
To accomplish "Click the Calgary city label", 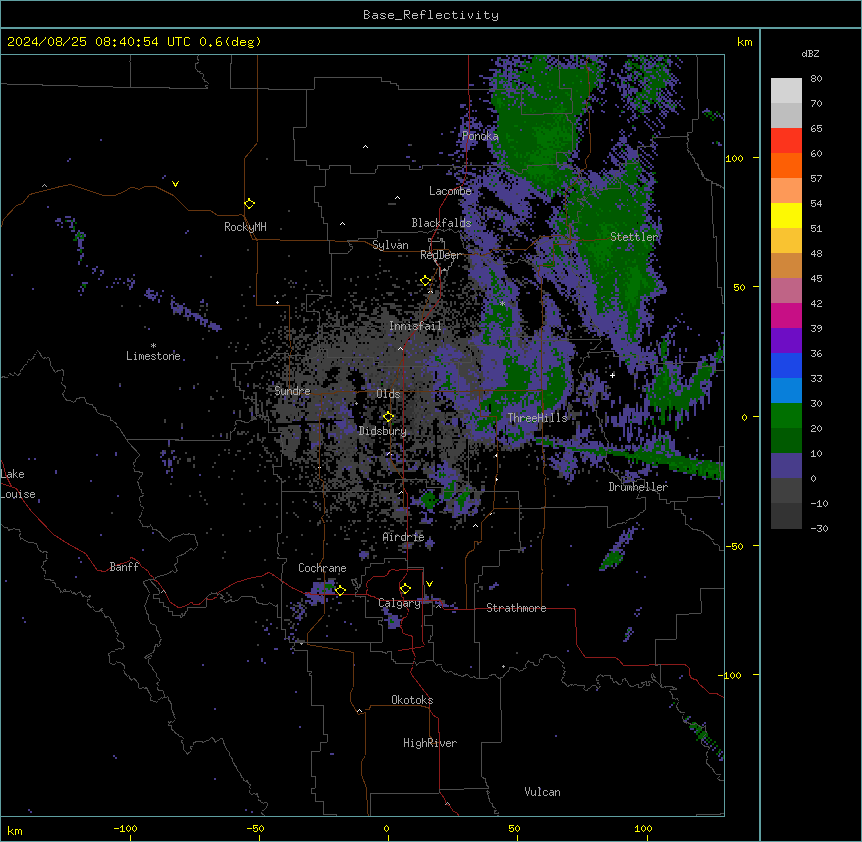I will pyautogui.click(x=399, y=603).
